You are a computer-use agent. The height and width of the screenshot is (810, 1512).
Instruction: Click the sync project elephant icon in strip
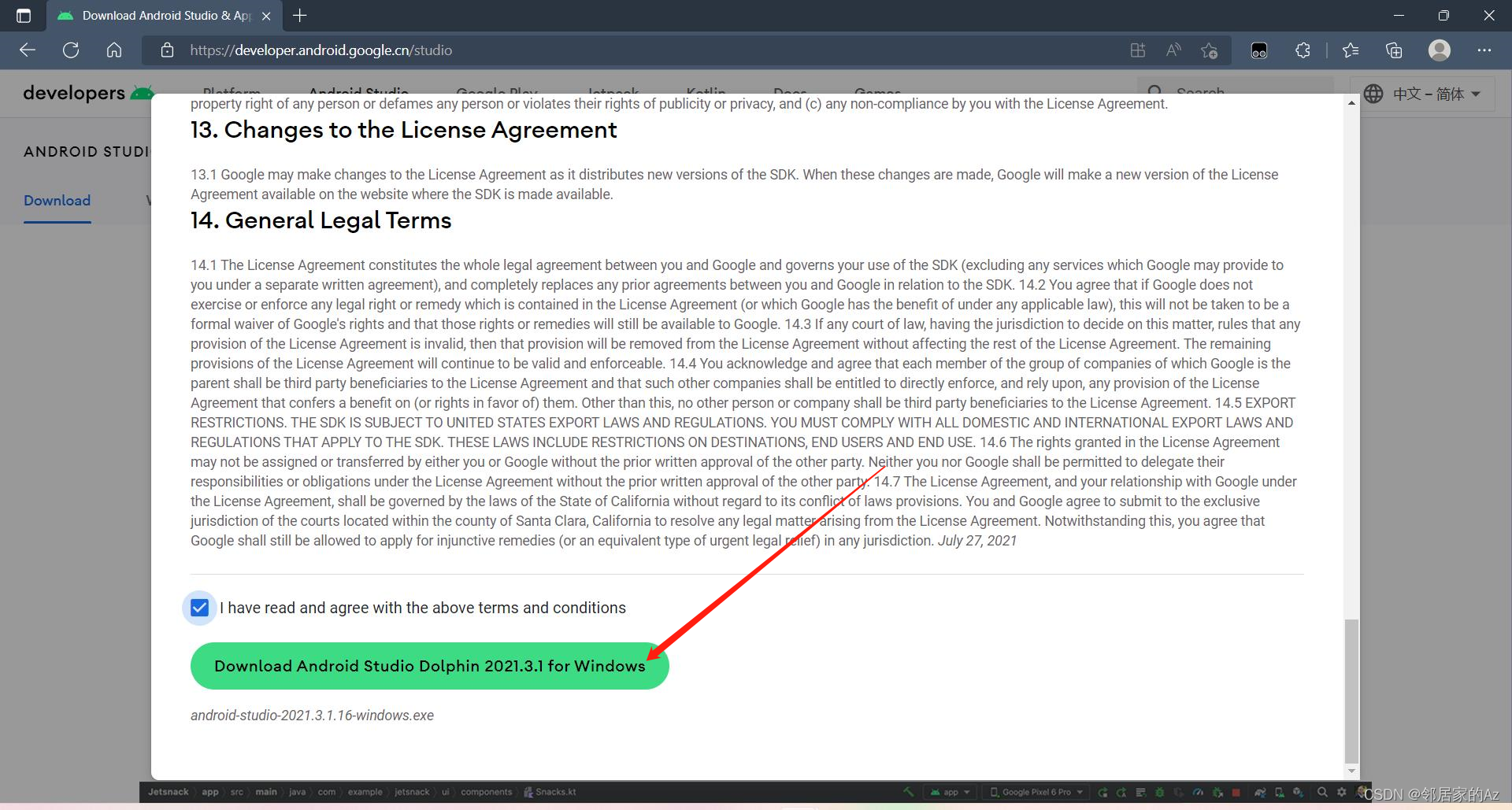[1260, 792]
